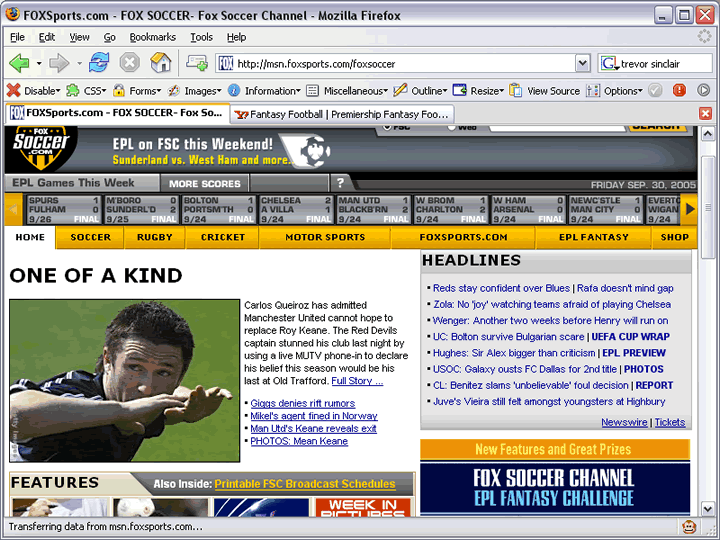Click the scrollbar up arrow
Image resolution: width=720 pixels, height=540 pixels.
click(708, 134)
